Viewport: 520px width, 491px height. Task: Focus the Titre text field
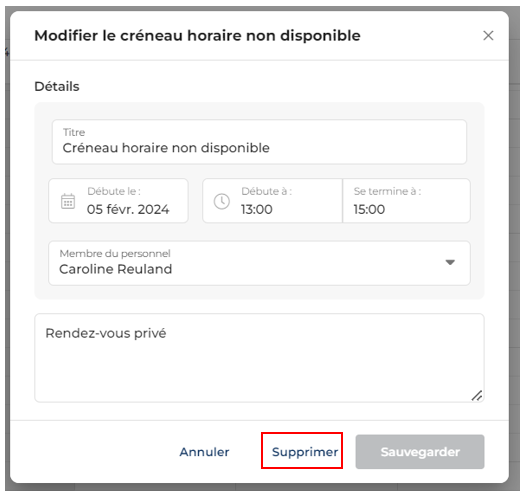tap(259, 142)
